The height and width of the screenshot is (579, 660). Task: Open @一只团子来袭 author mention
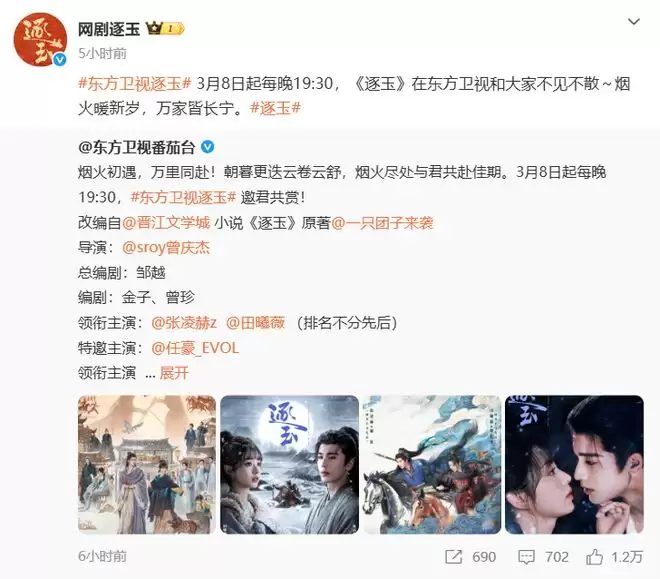(x=382, y=223)
